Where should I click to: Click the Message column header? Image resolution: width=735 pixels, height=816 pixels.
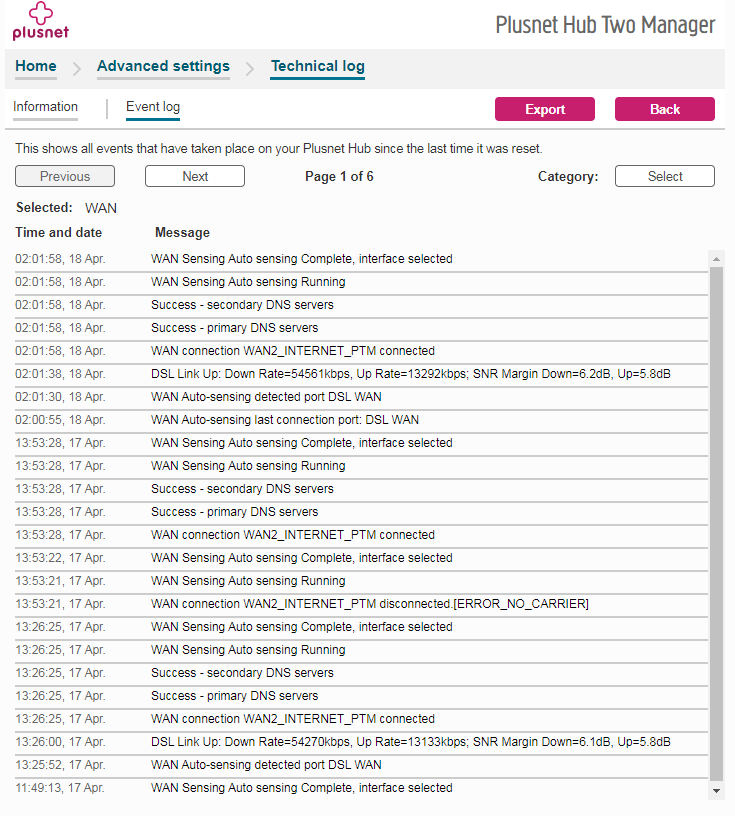tap(182, 233)
